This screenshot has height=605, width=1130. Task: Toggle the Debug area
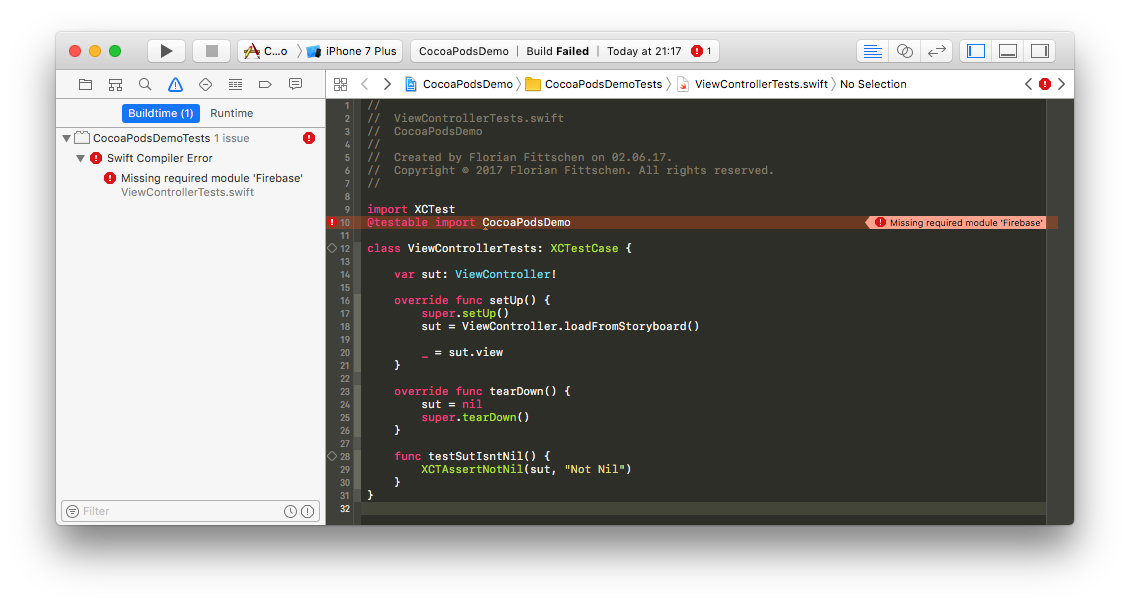1007,51
